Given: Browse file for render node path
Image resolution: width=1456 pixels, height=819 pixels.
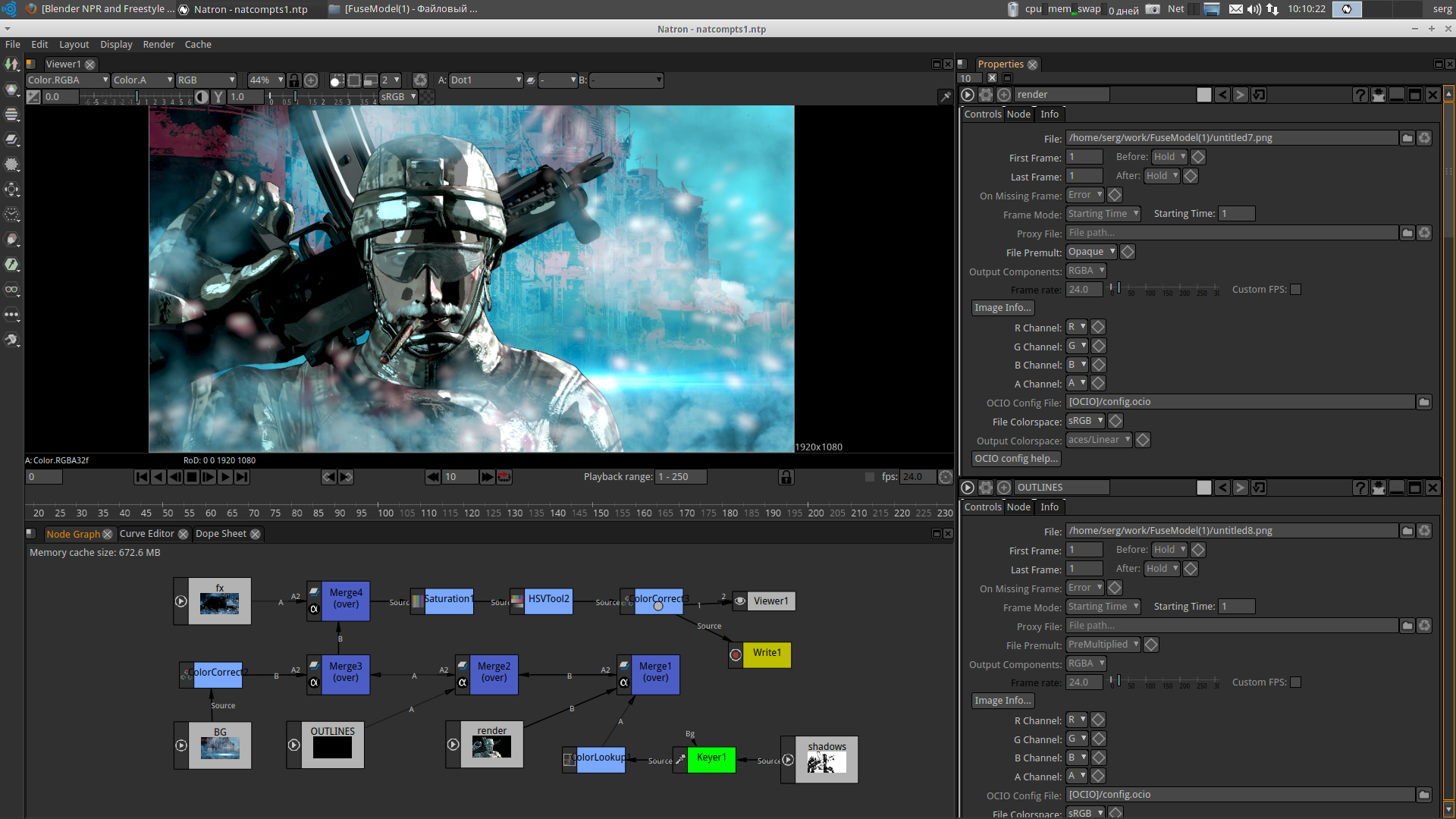Looking at the screenshot, I should point(1407,138).
